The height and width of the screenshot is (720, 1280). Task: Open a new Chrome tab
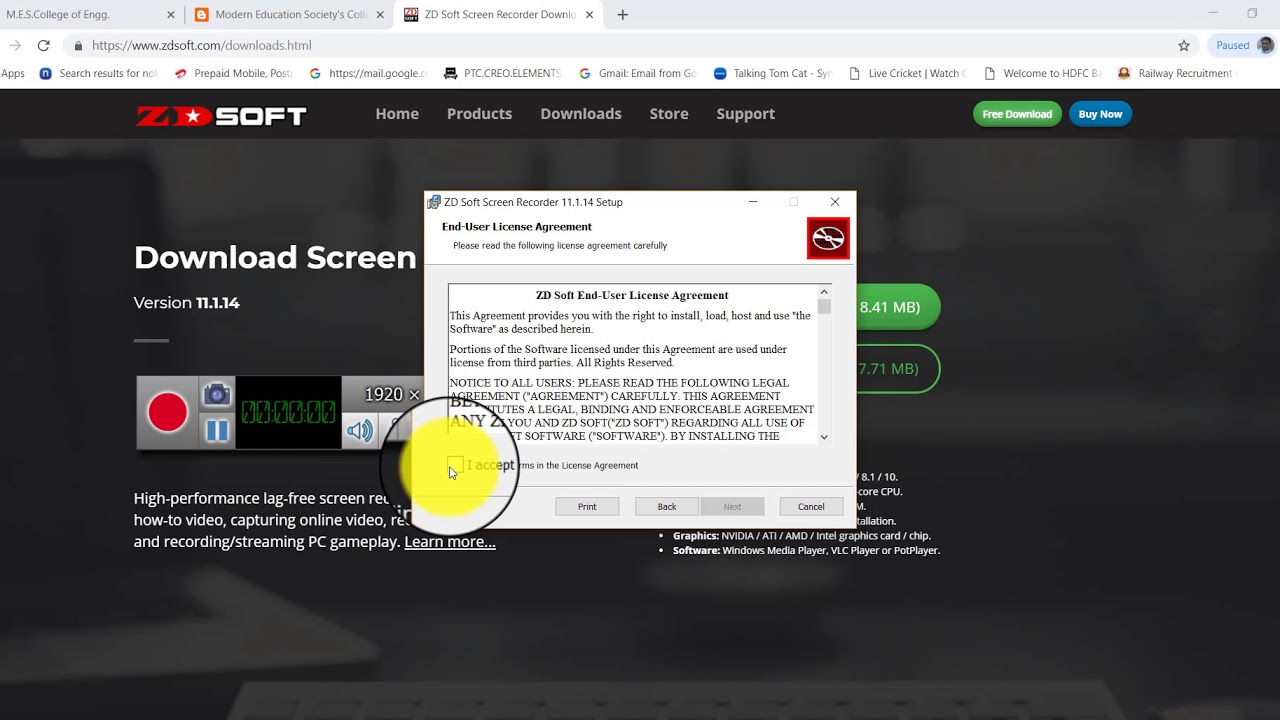622,15
